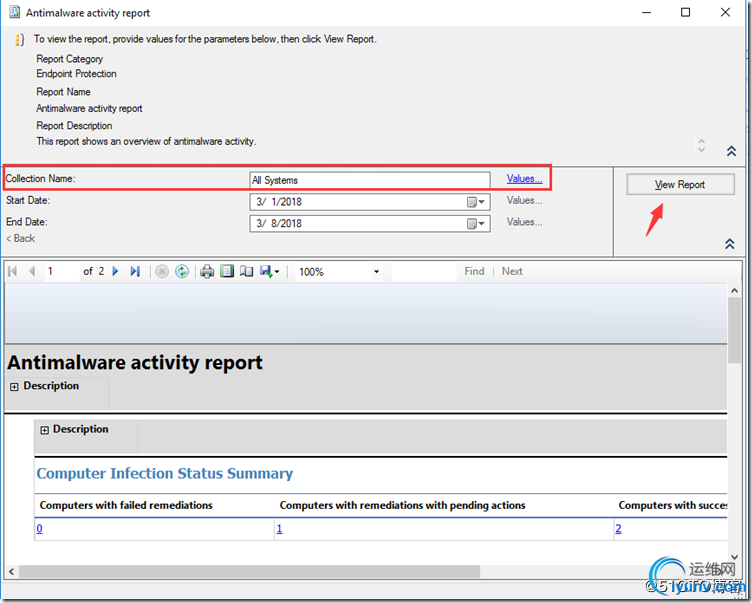Image resolution: width=752 pixels, height=603 pixels.
Task: Click 'Computers with failed remediations' column header
Action: tap(126, 505)
